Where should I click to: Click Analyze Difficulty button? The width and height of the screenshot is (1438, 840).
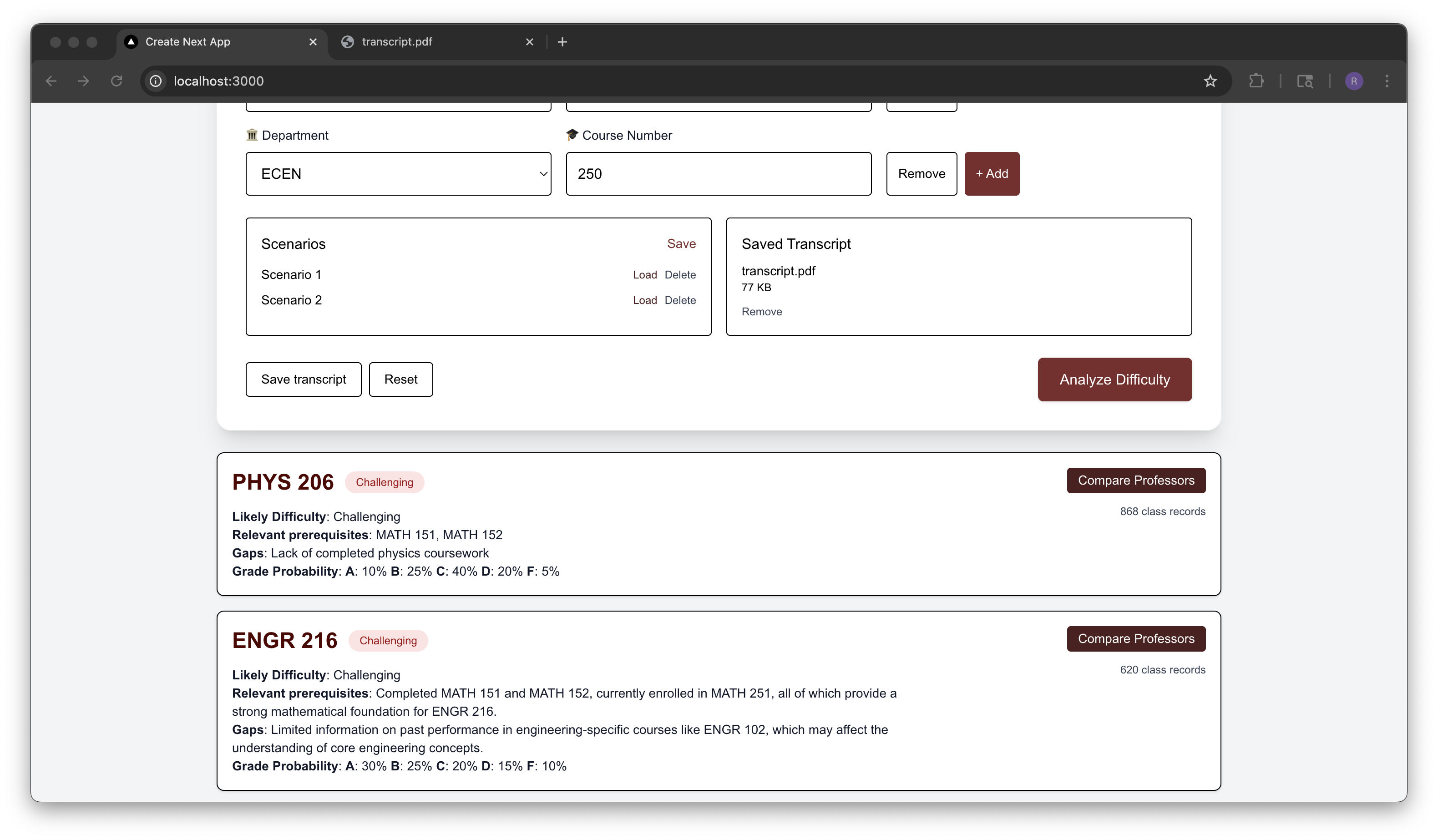1114,380
